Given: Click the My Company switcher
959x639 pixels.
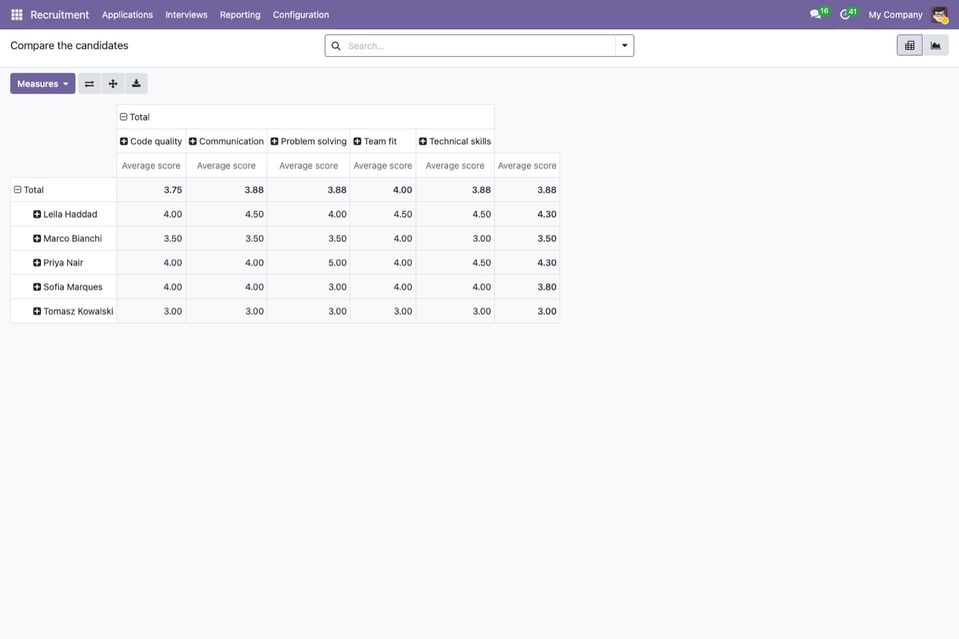Looking at the screenshot, I should pyautogui.click(x=895, y=15).
